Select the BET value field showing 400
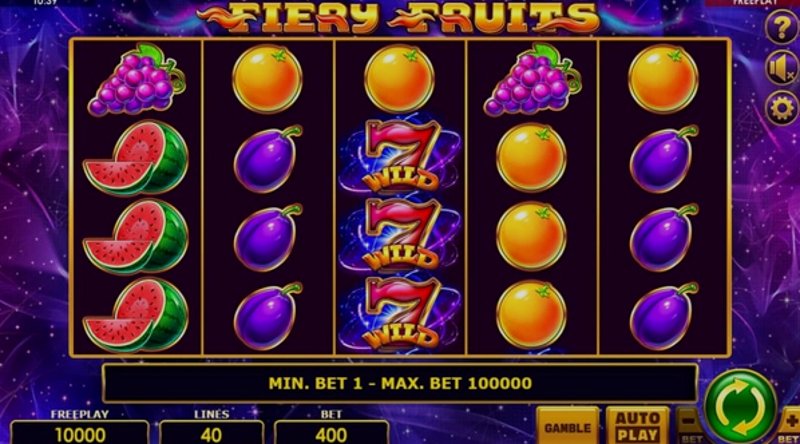The height and width of the screenshot is (444, 800). pos(331,433)
